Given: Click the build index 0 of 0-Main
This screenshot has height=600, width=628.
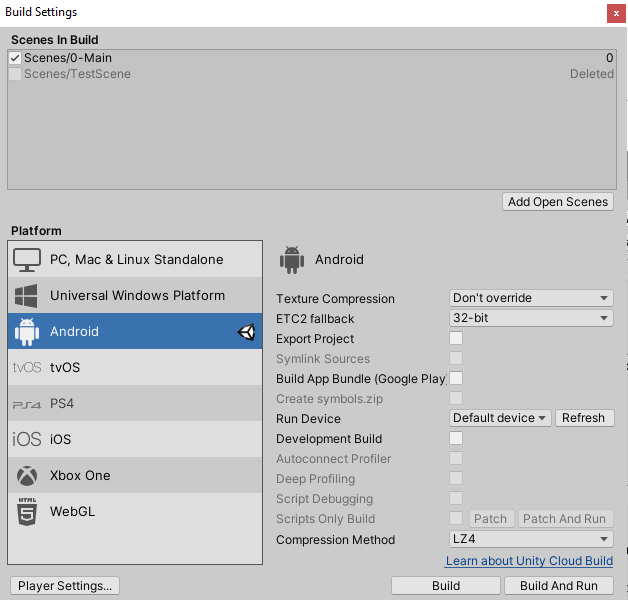Looking at the screenshot, I should [x=609, y=58].
